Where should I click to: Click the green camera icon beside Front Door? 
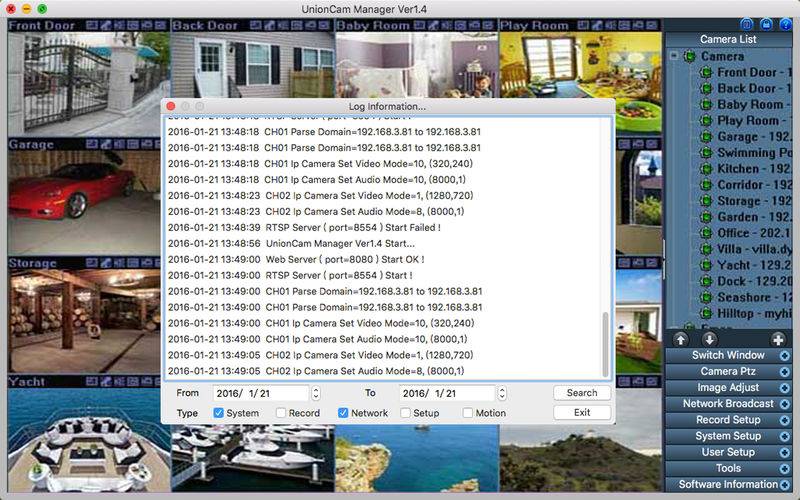pyautogui.click(x=706, y=72)
